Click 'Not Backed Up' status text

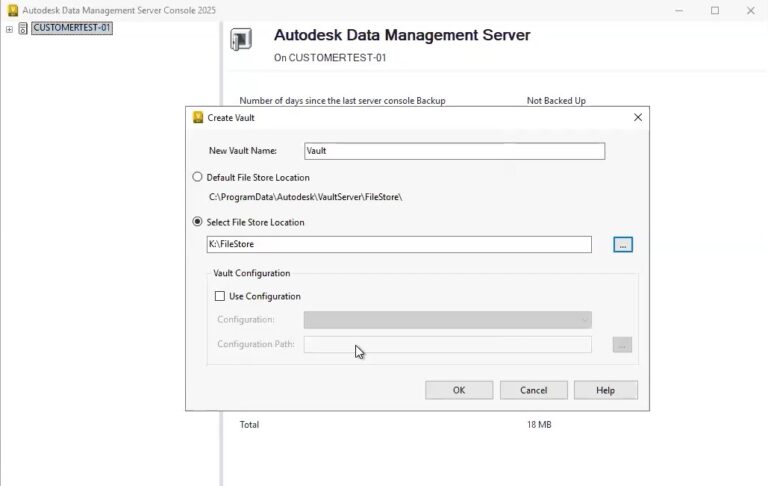coord(556,100)
